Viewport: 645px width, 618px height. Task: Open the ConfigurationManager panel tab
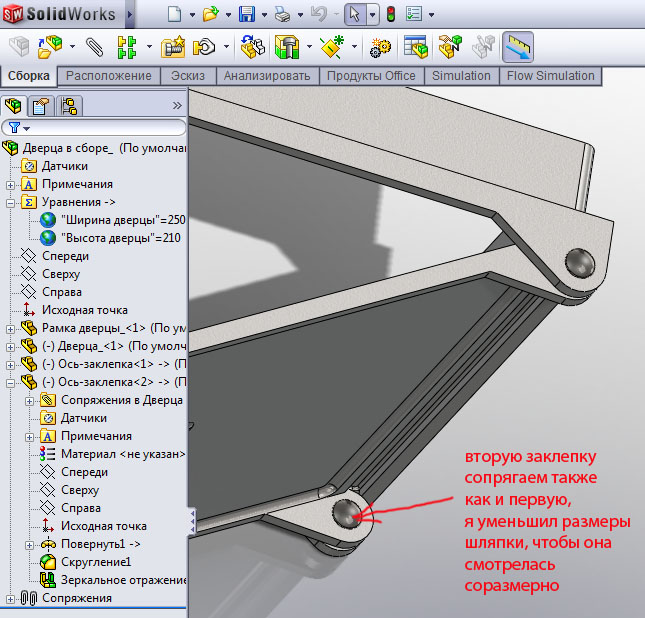pos(68,106)
